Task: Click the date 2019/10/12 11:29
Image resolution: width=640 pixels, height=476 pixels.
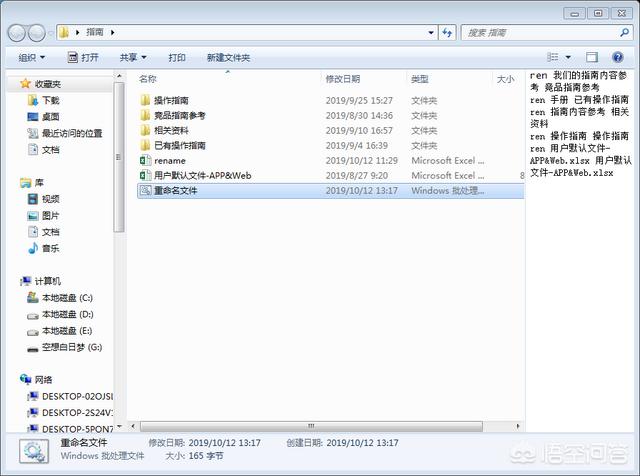Action: [x=362, y=160]
